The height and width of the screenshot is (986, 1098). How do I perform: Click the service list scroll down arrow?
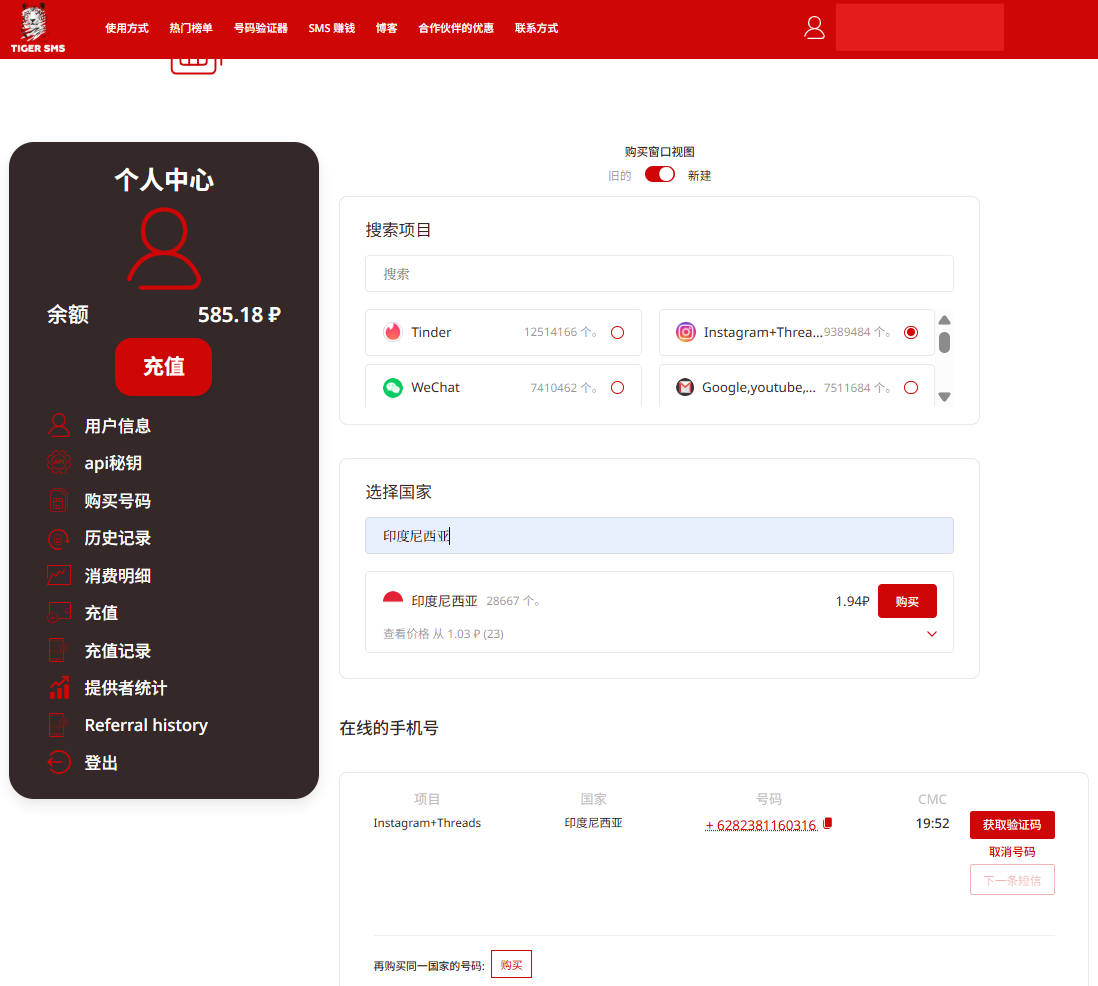click(944, 397)
